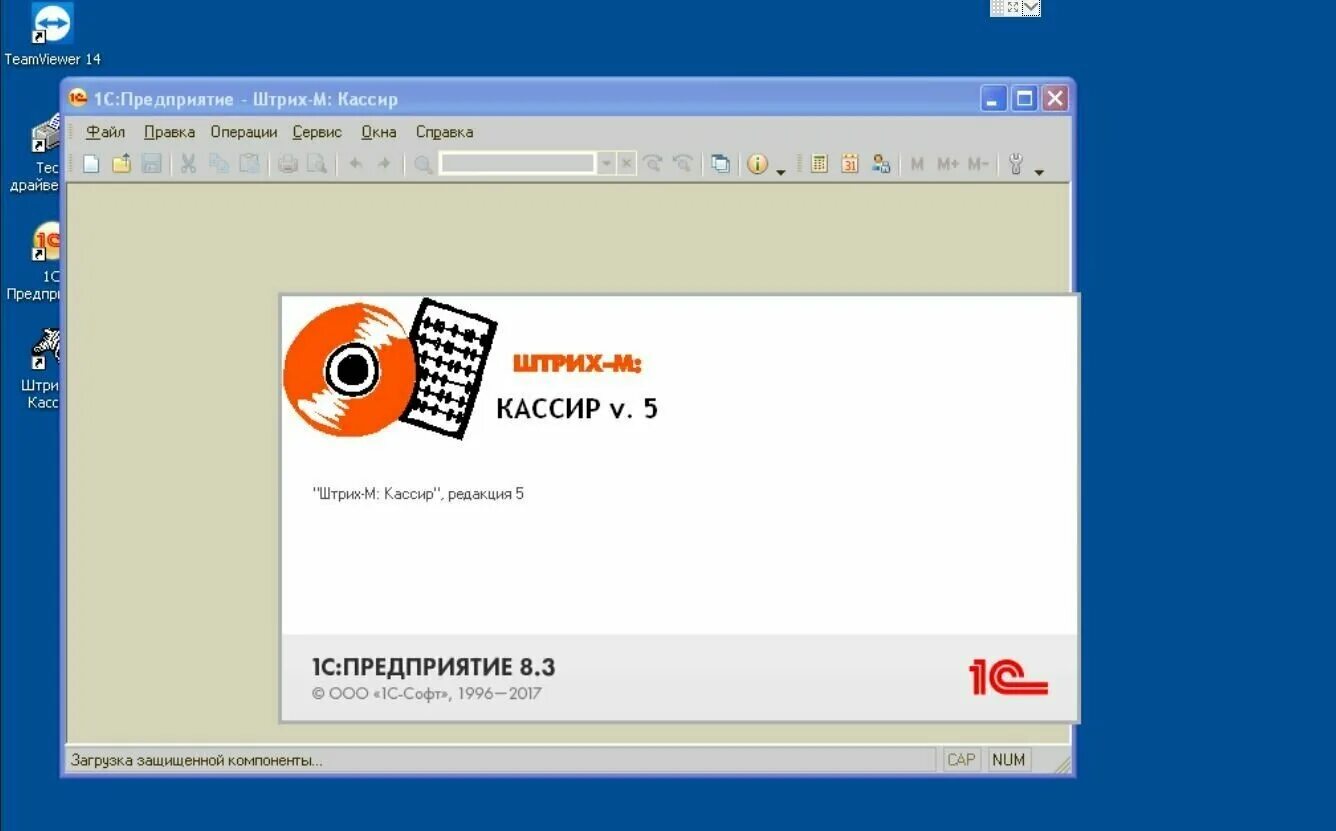The image size is (1336, 831).
Task: Click the clear search X button
Action: coord(626,164)
